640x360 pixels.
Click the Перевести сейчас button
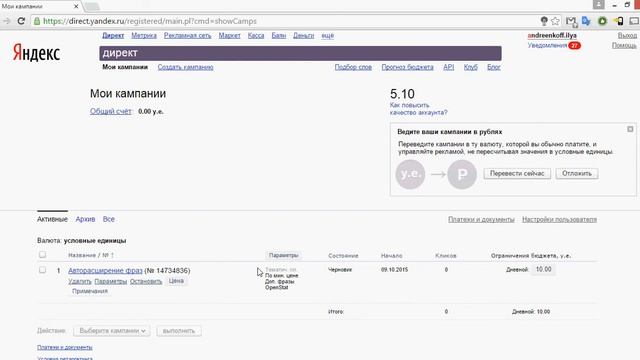(517, 173)
